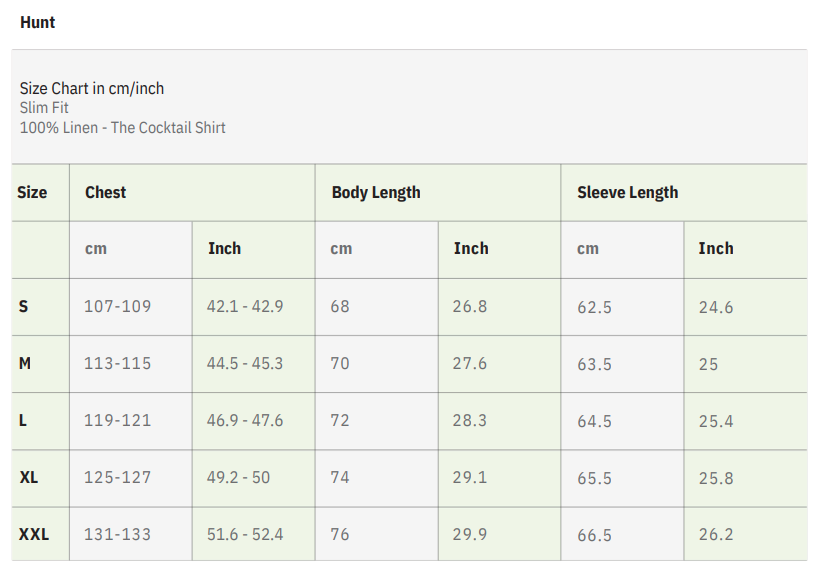Click the 107-109 chest cm cell
Image resolution: width=821 pixels, height=575 pixels.
point(118,306)
